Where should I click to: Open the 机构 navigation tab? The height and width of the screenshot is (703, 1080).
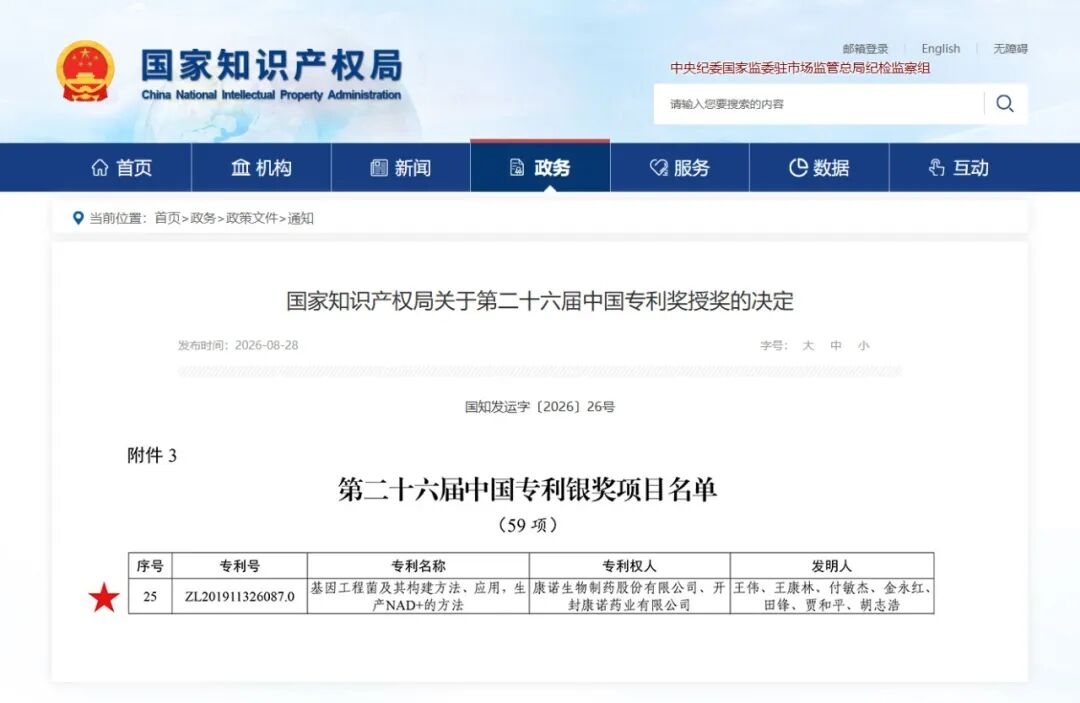262,167
